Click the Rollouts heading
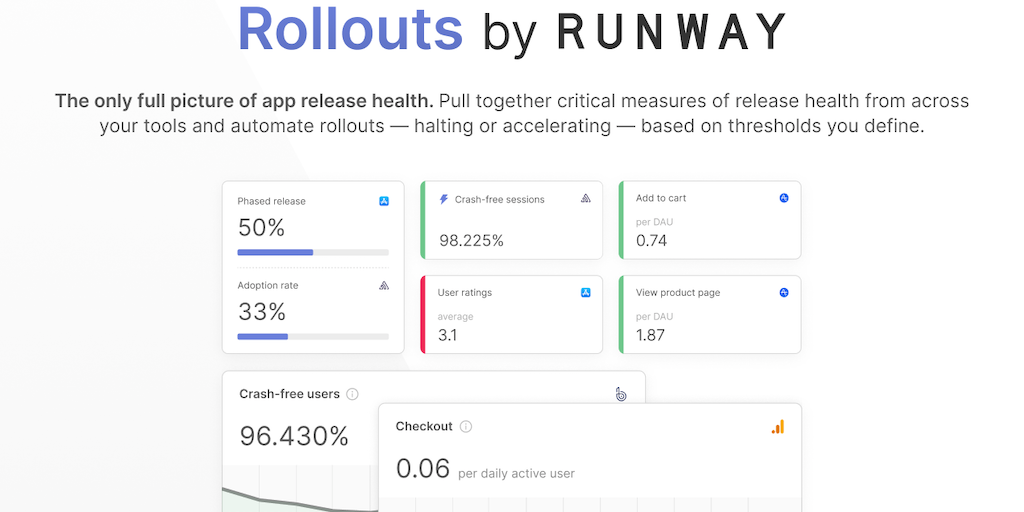1024x512 pixels. tap(350, 29)
